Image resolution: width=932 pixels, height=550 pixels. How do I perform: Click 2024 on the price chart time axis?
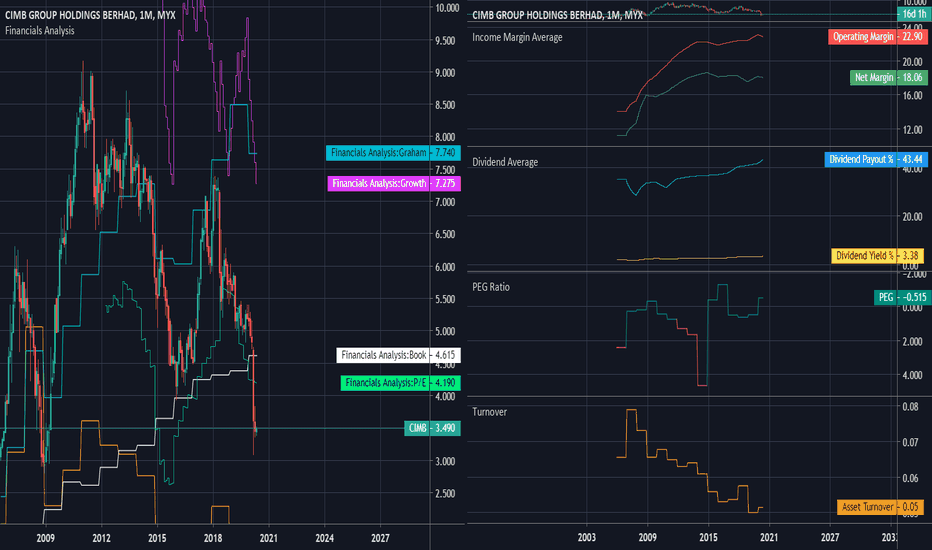(x=325, y=538)
